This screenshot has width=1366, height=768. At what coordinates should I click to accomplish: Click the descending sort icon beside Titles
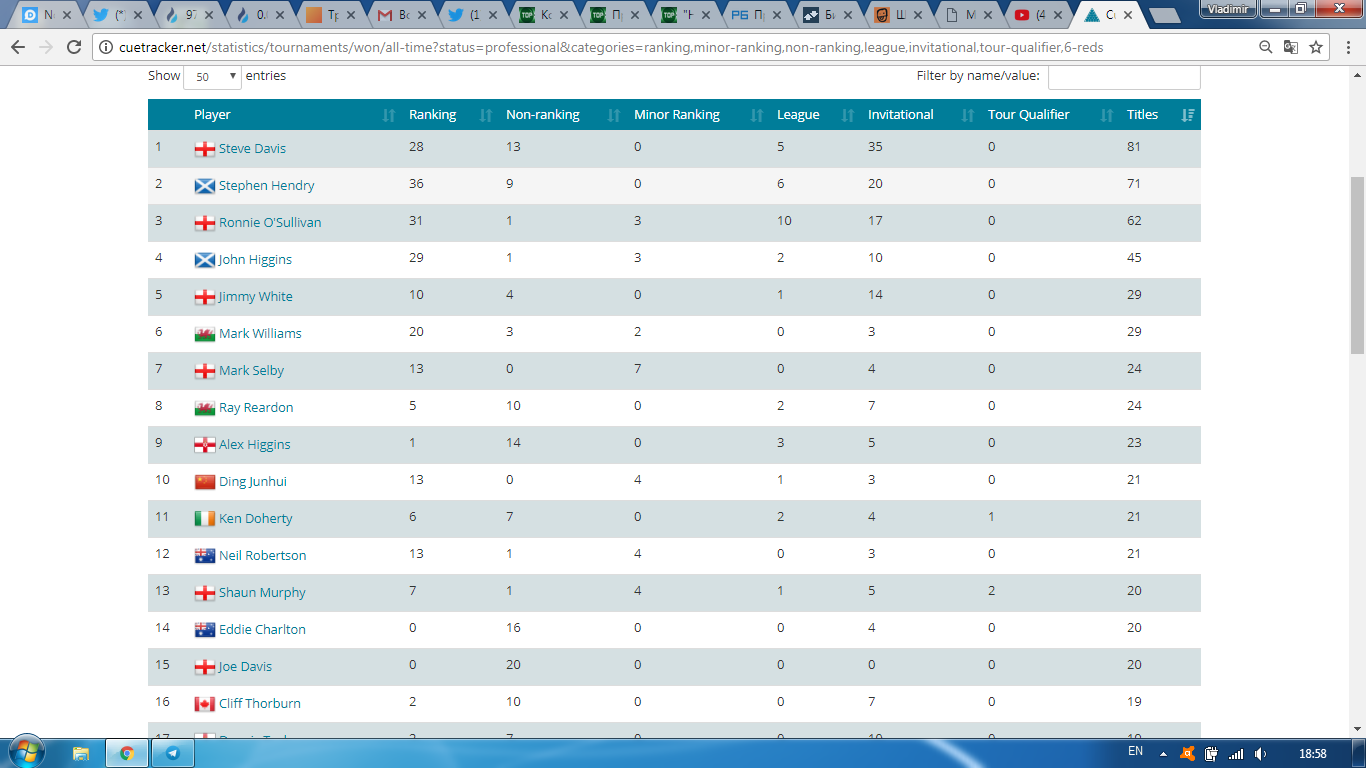tap(1188, 115)
